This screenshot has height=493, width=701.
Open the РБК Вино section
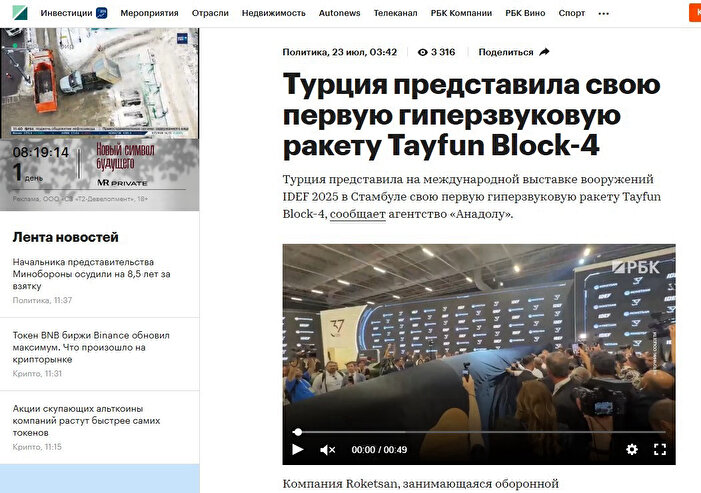tap(525, 13)
